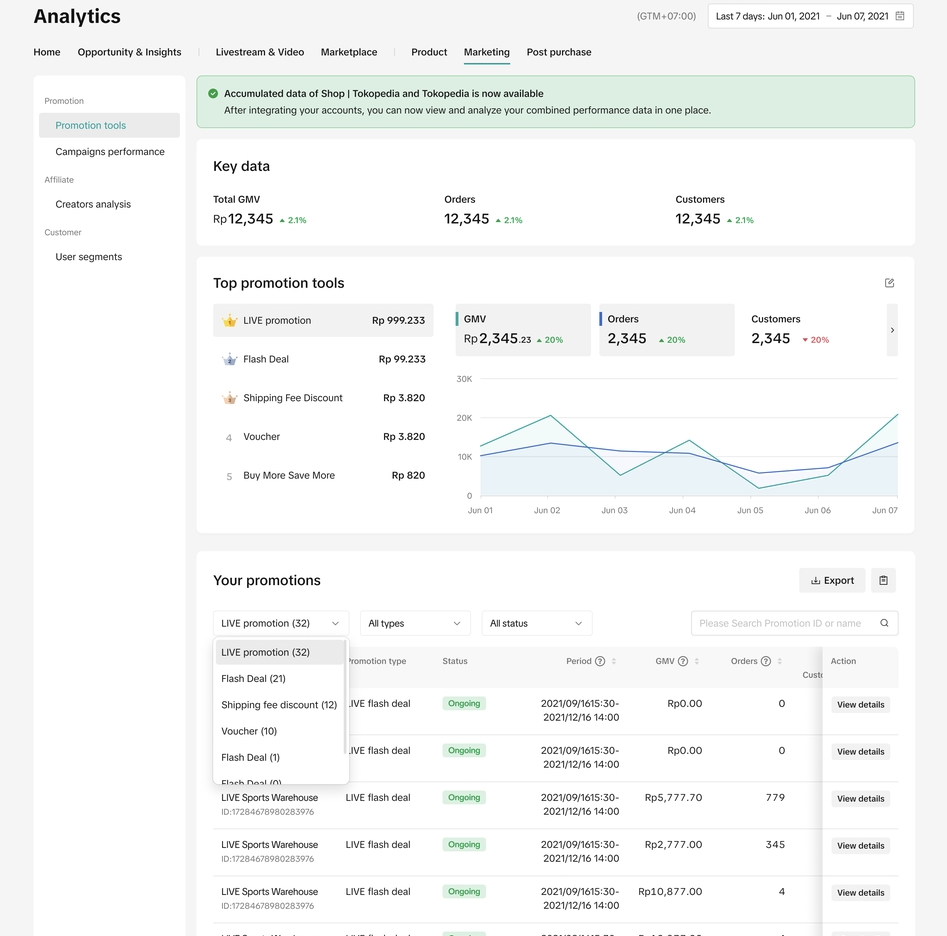Toggle the Orders metric card on chart
Image resolution: width=947 pixels, height=936 pixels.
point(666,330)
